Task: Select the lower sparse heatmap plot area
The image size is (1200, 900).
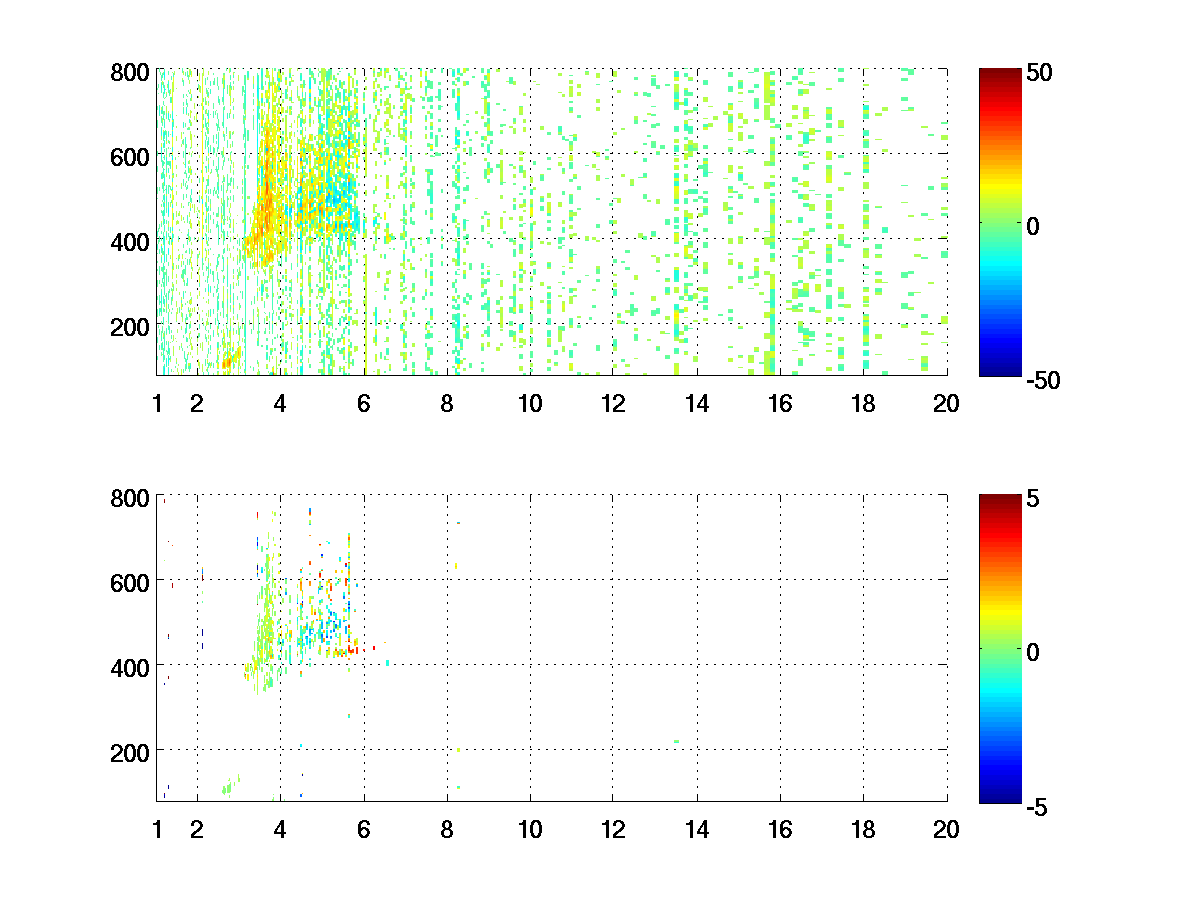Action: [x=552, y=648]
